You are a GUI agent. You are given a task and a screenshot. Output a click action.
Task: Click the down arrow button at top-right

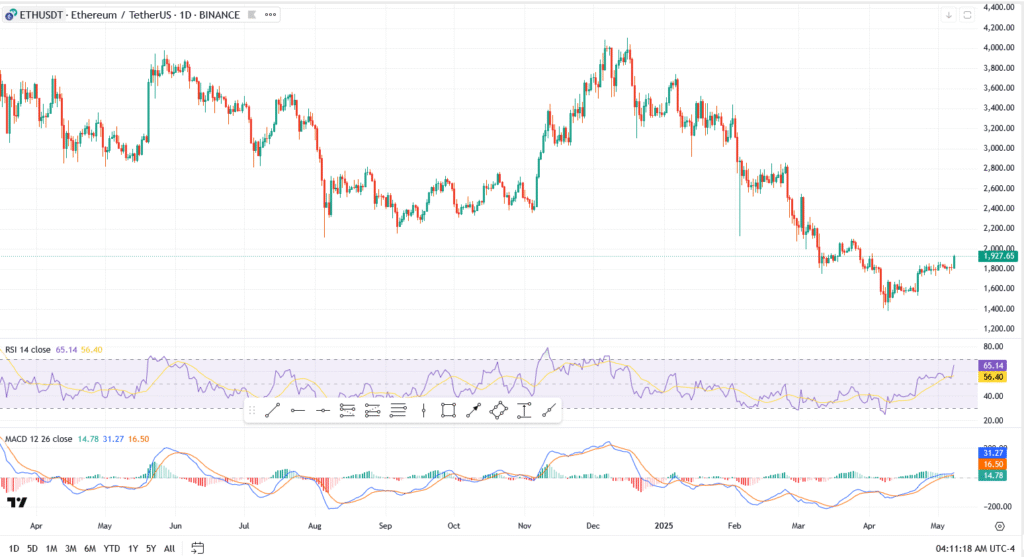click(948, 15)
